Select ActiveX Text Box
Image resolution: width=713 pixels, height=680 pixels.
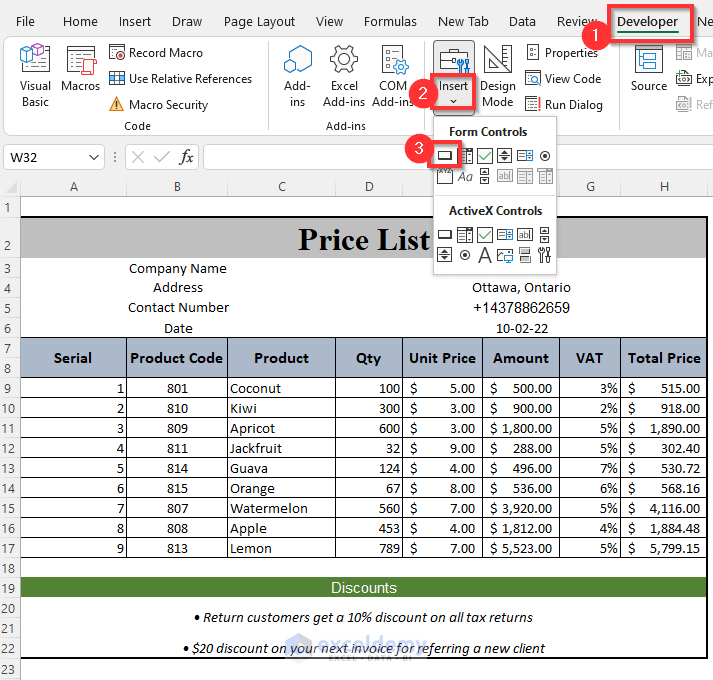pos(525,235)
